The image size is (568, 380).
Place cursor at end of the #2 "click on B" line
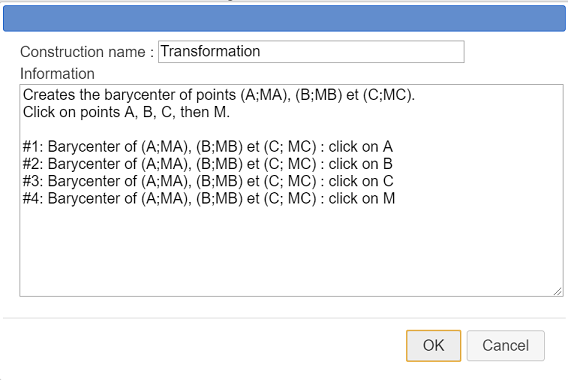(x=394, y=164)
